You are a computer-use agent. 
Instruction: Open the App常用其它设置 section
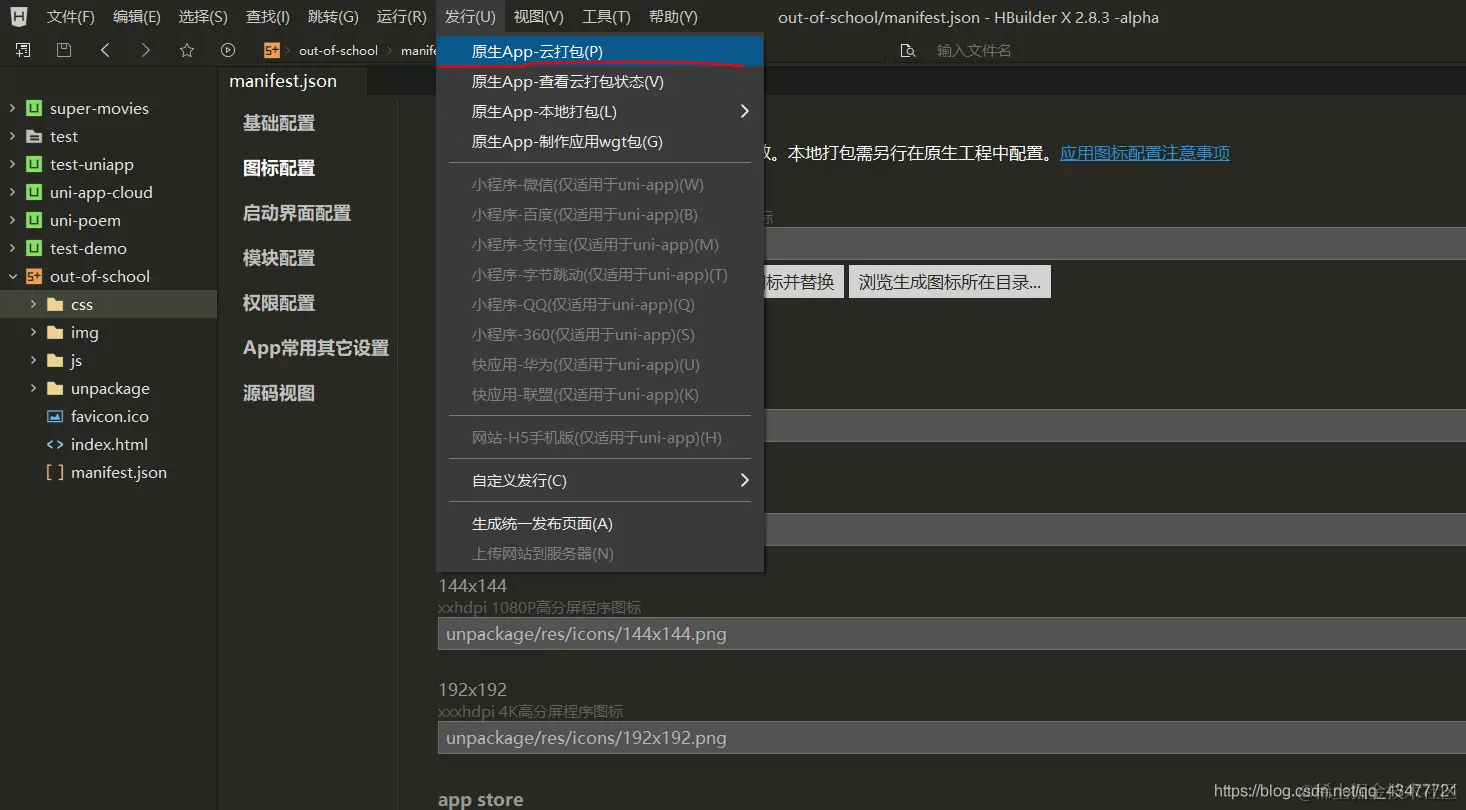pos(316,348)
